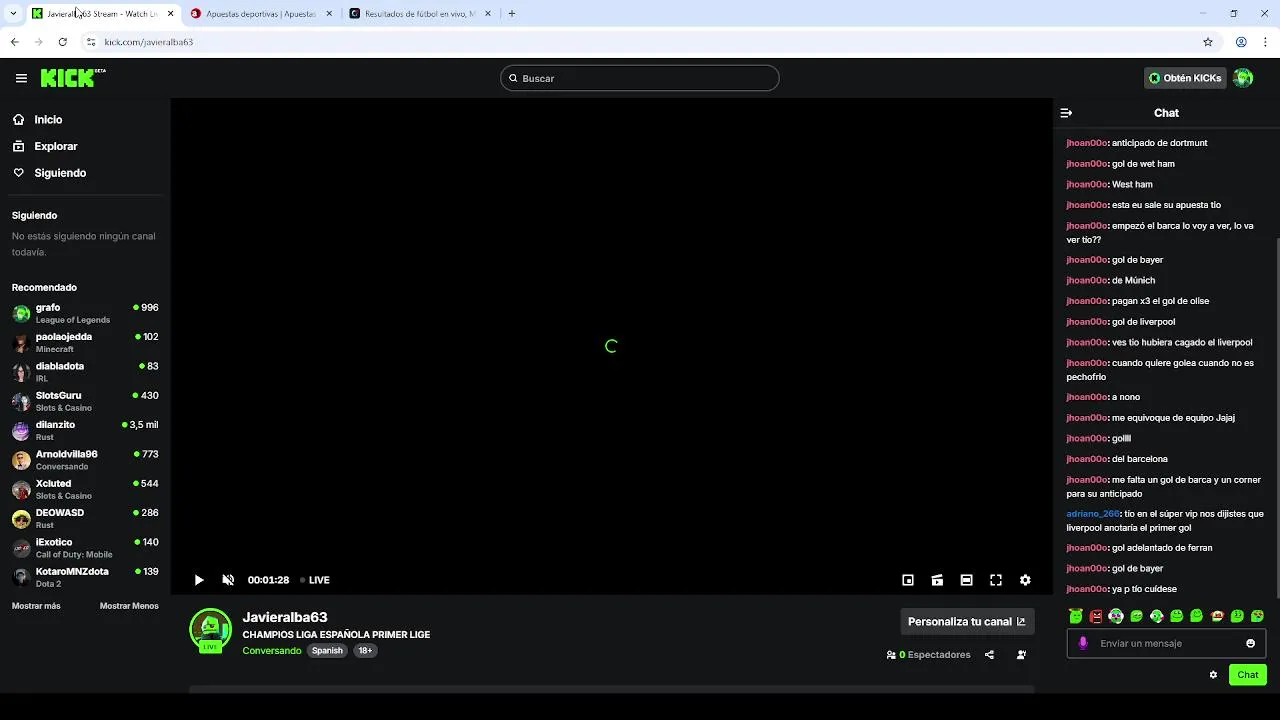The image size is (1280, 720).
Task: Click the KICK logo
Action: click(x=73, y=78)
